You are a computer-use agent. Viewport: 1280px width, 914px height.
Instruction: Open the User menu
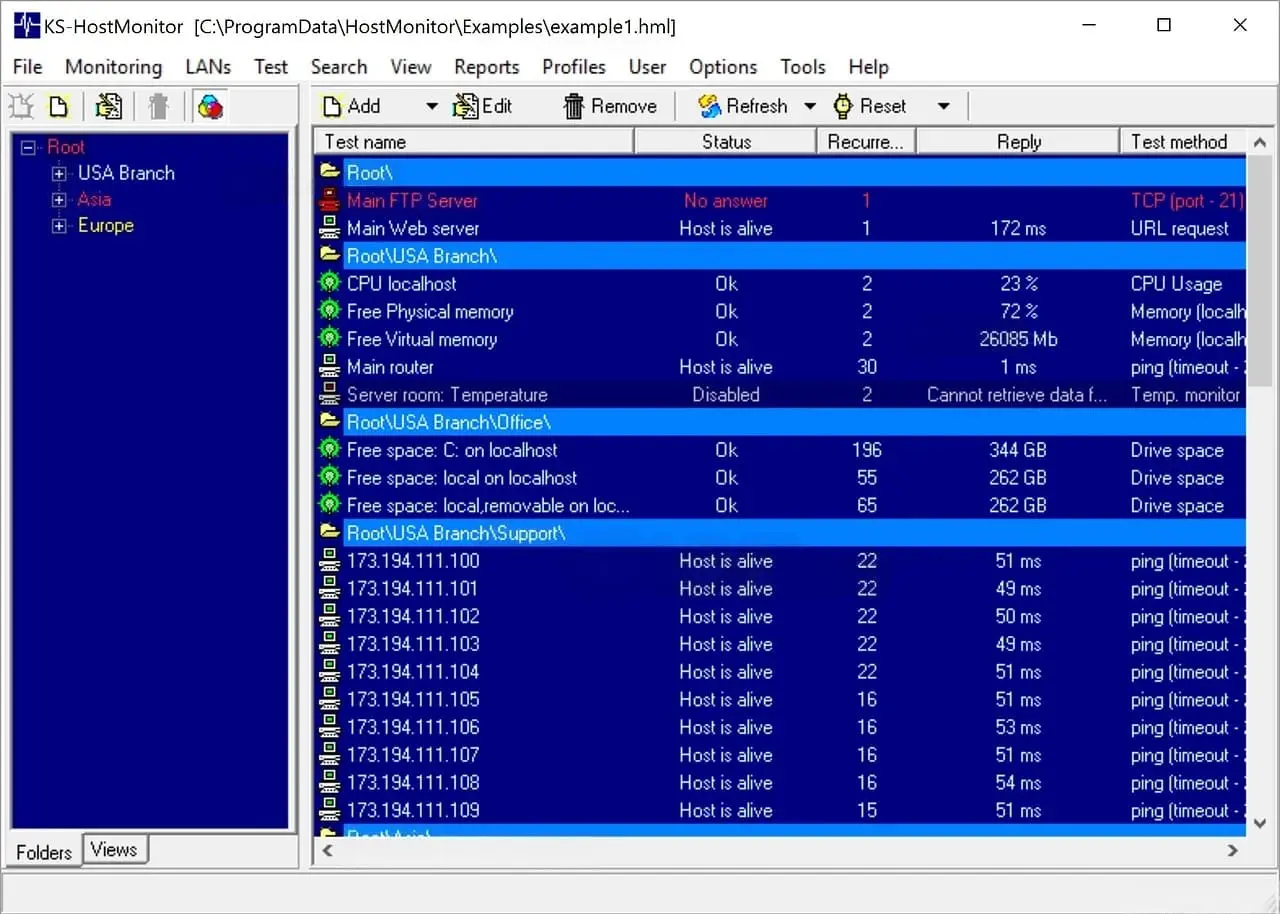point(648,67)
